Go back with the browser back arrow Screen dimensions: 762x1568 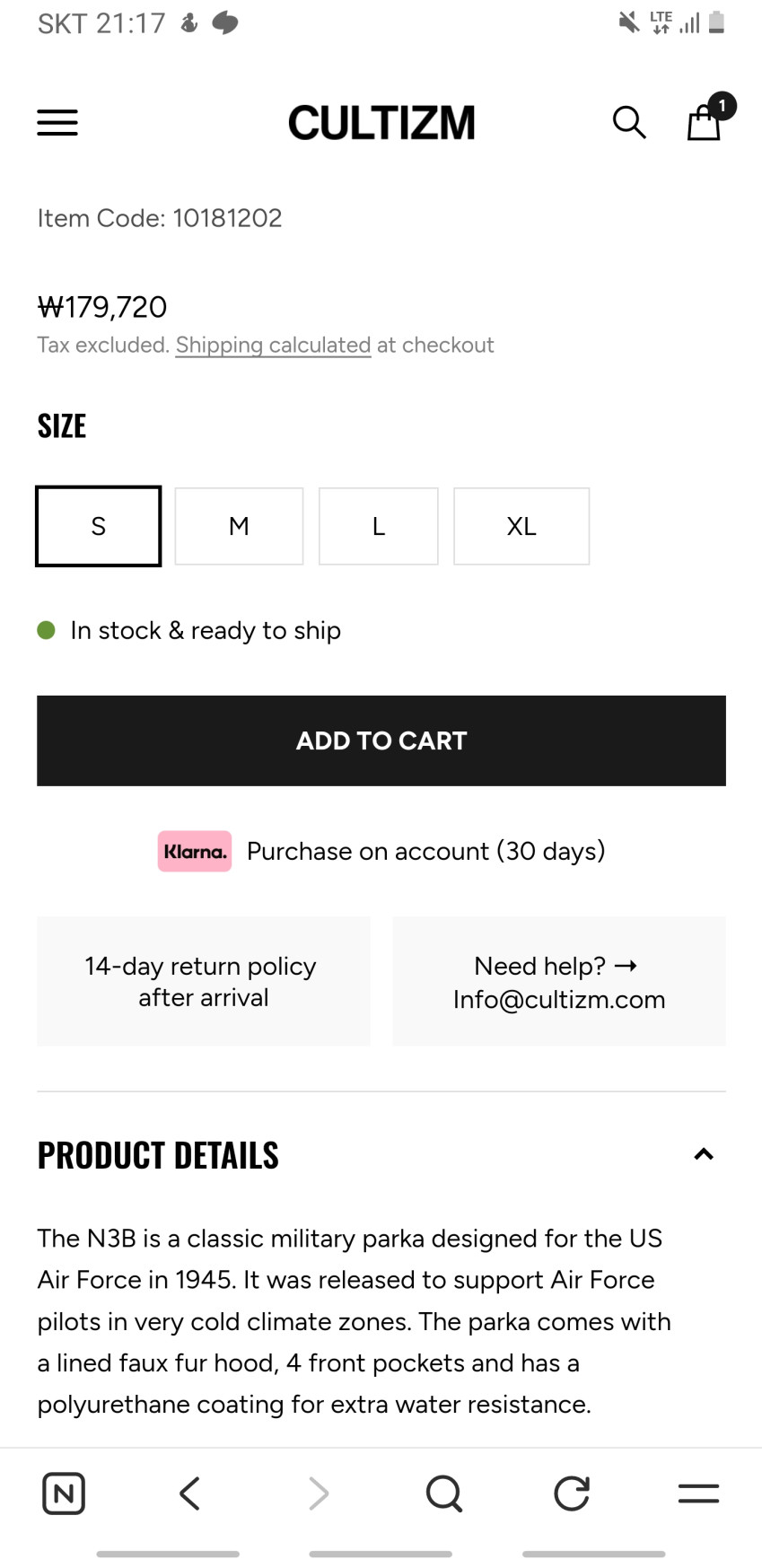pyautogui.click(x=189, y=1494)
